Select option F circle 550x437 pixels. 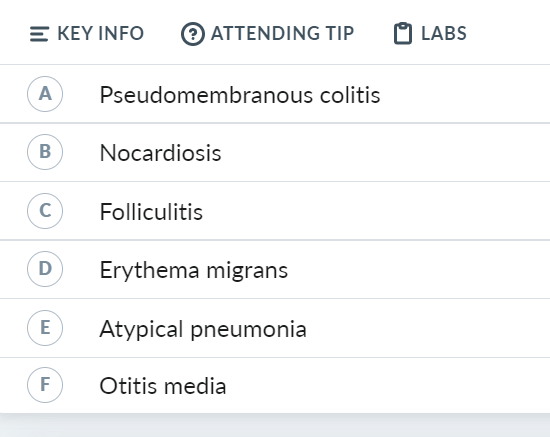[x=45, y=385]
